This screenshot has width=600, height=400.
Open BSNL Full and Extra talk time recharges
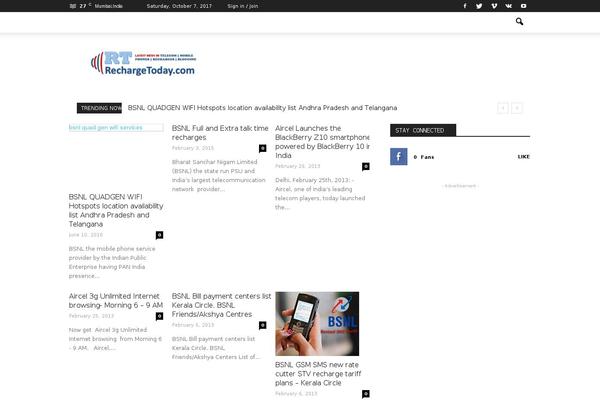click(x=220, y=133)
